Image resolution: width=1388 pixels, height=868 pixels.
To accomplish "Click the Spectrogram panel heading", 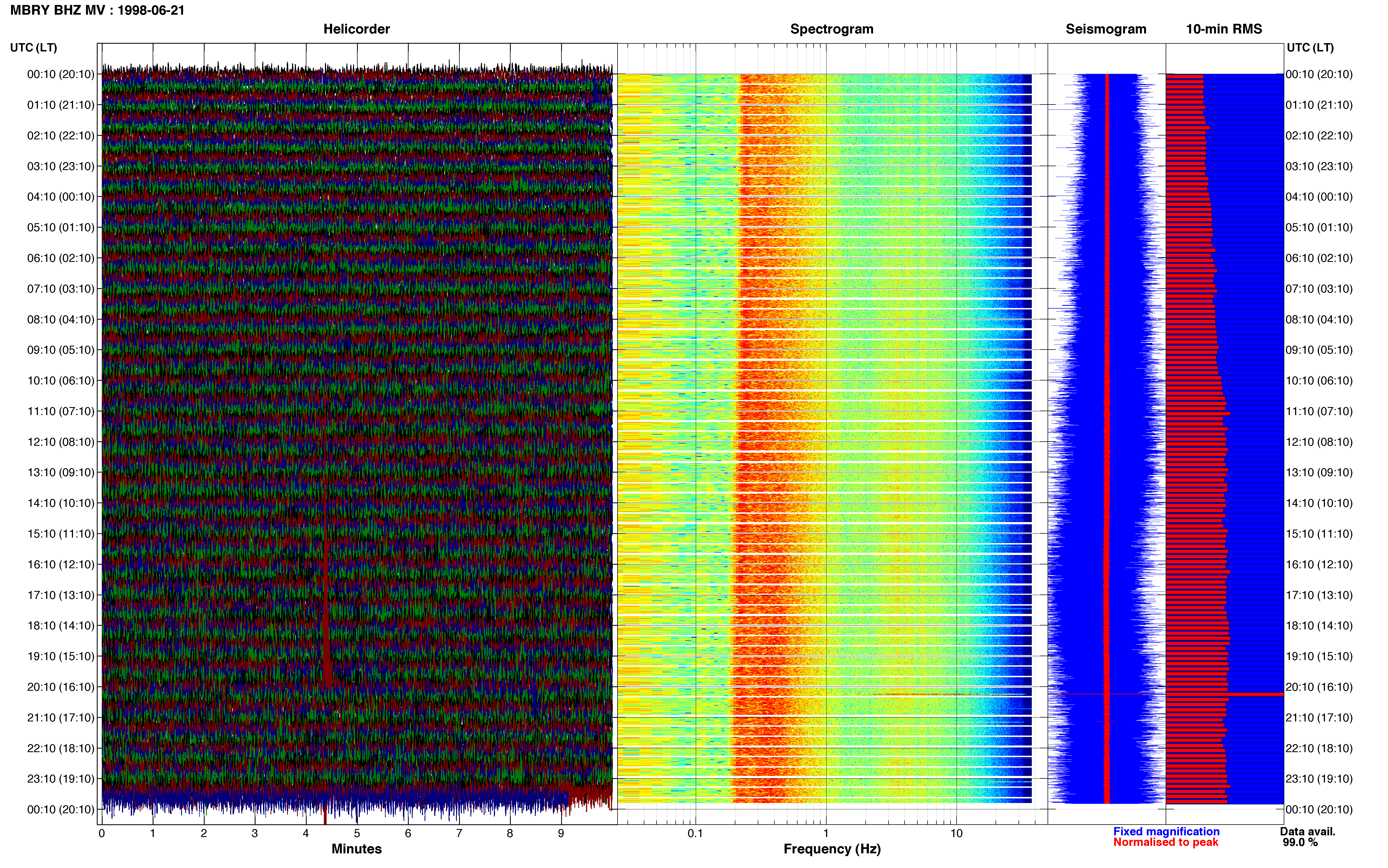I will point(832,29).
